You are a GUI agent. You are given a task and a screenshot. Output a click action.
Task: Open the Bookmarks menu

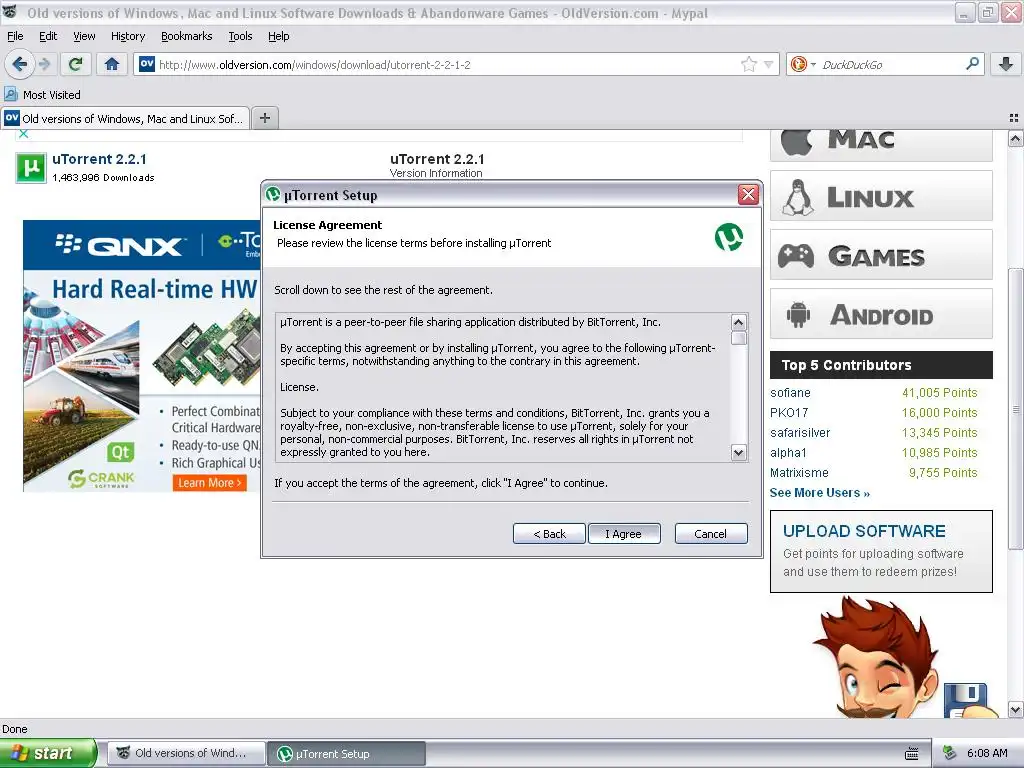(186, 36)
